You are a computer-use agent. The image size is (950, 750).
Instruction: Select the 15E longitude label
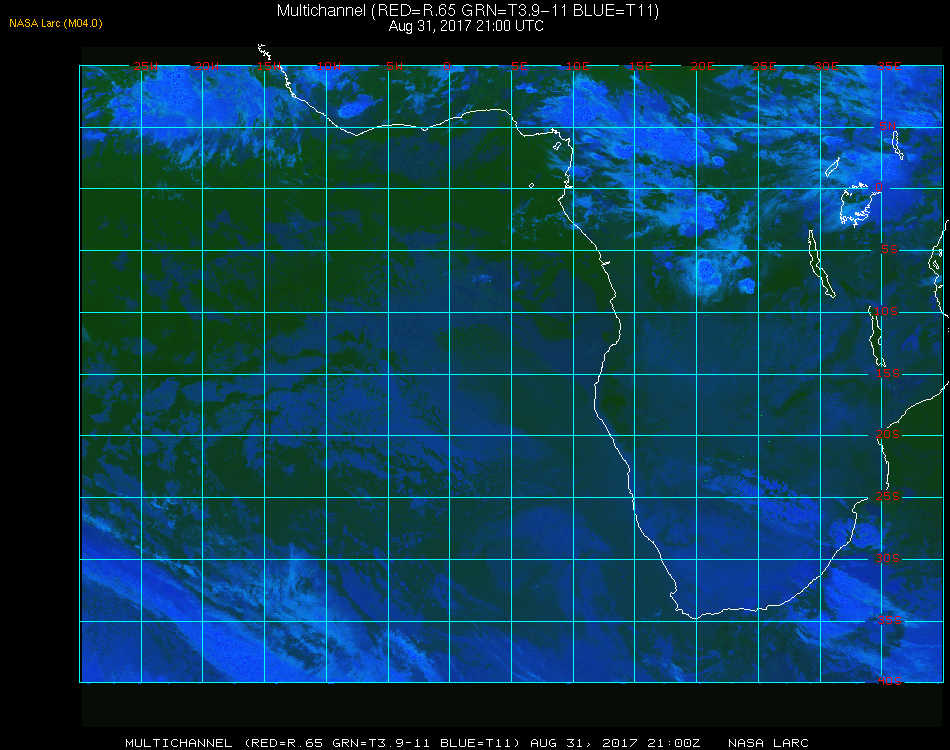click(640, 66)
